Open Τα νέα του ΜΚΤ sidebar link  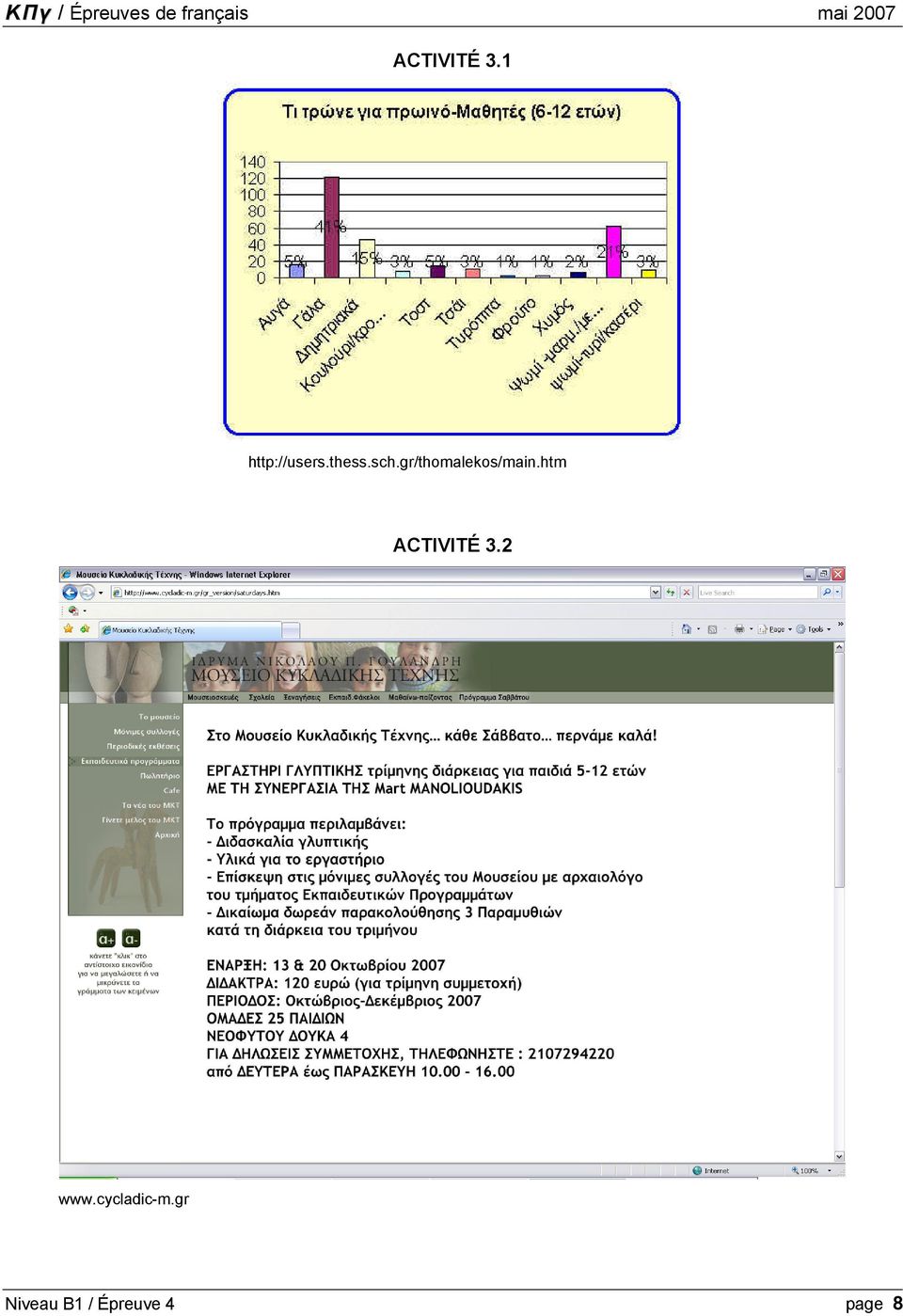(150, 805)
